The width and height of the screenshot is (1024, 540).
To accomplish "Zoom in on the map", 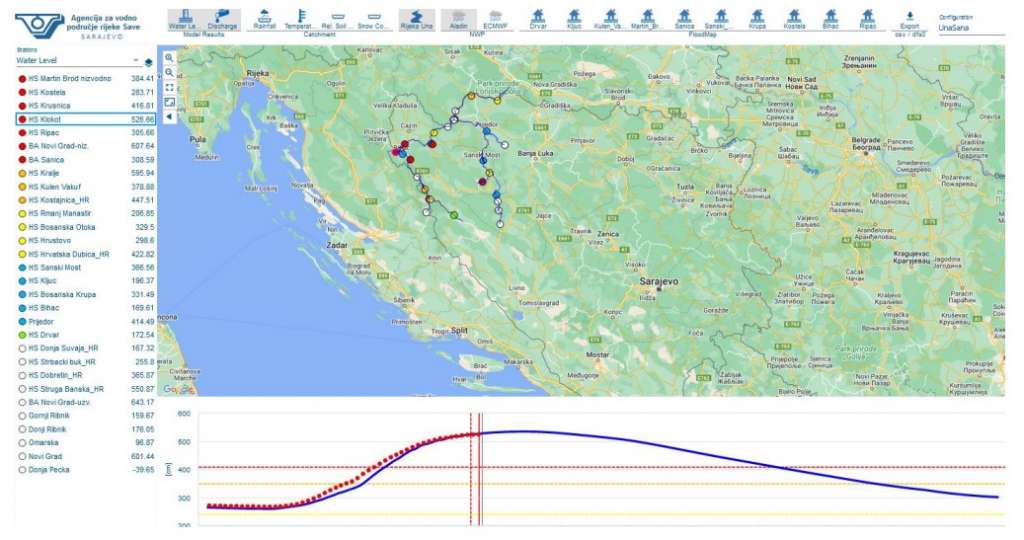I will (x=169, y=58).
